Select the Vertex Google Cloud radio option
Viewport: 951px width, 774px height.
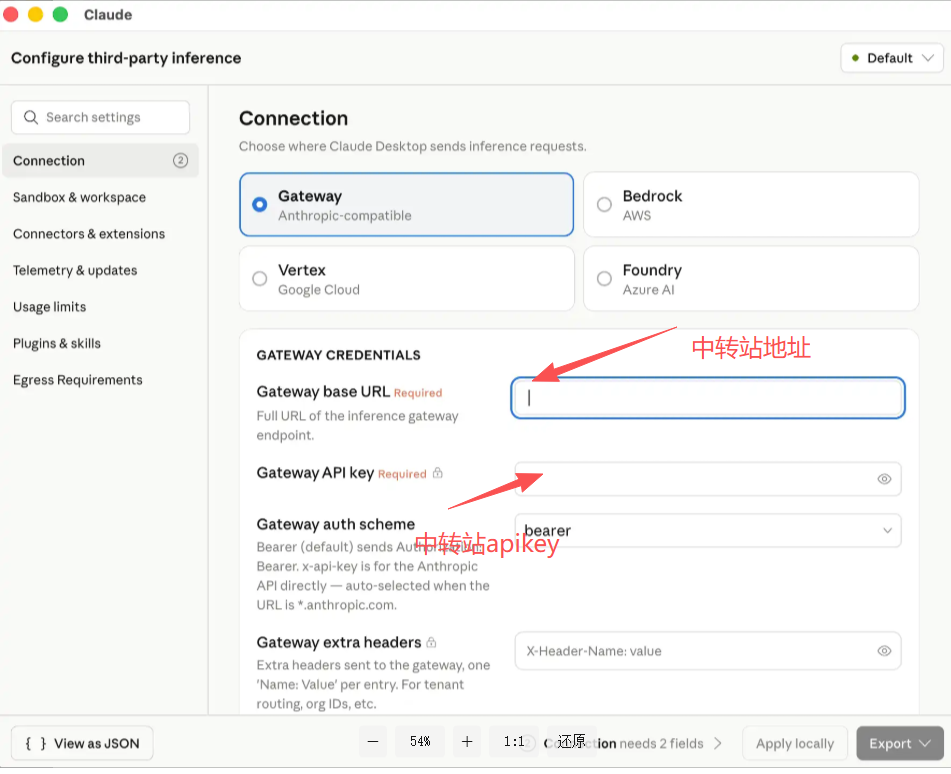point(406,278)
